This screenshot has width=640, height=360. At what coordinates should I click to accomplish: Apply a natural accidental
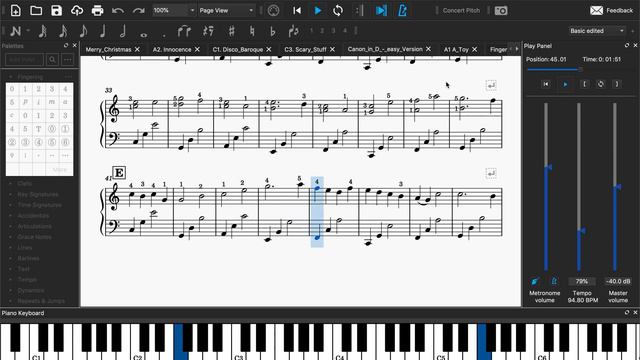click(252, 31)
